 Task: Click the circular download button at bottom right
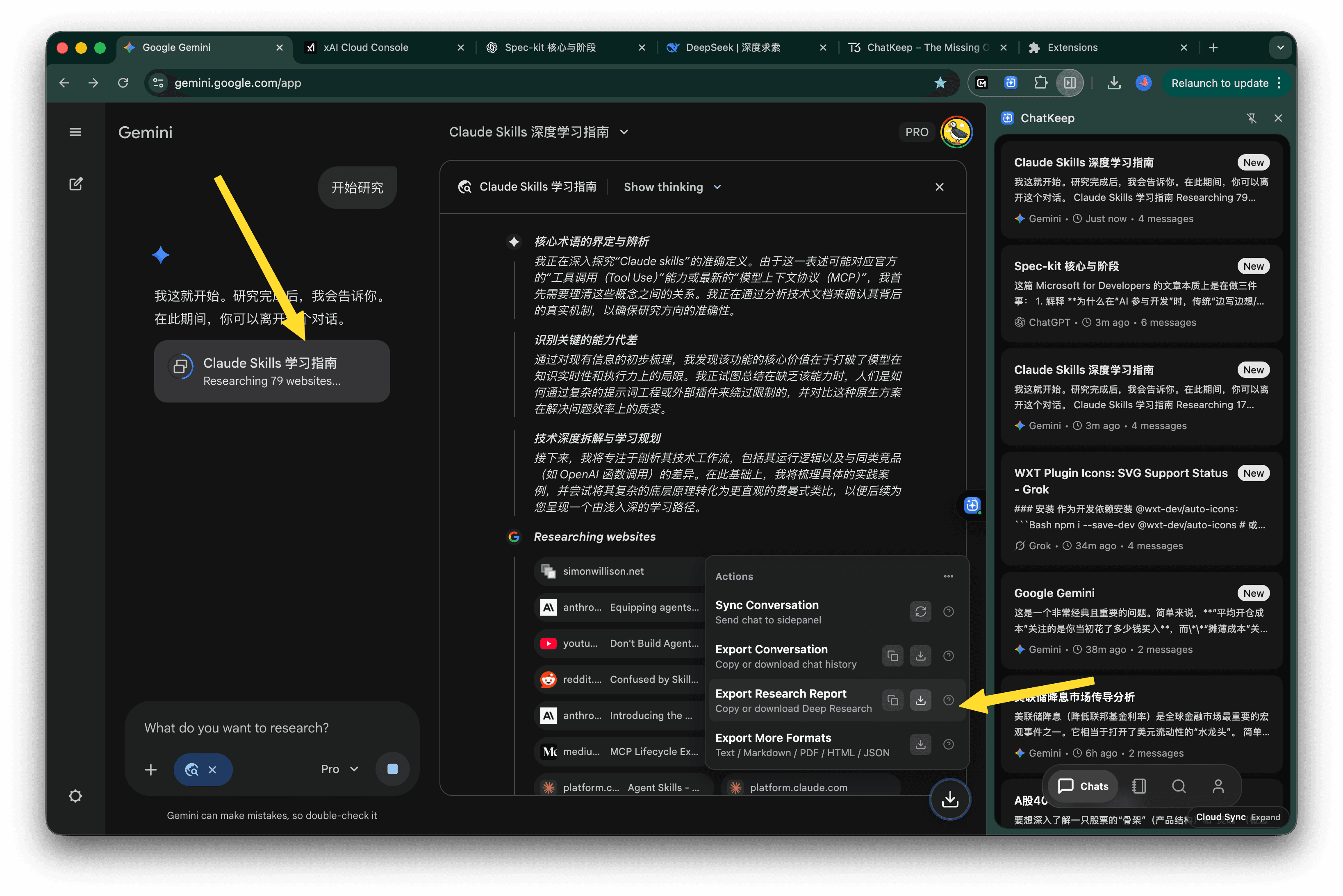coord(950,799)
